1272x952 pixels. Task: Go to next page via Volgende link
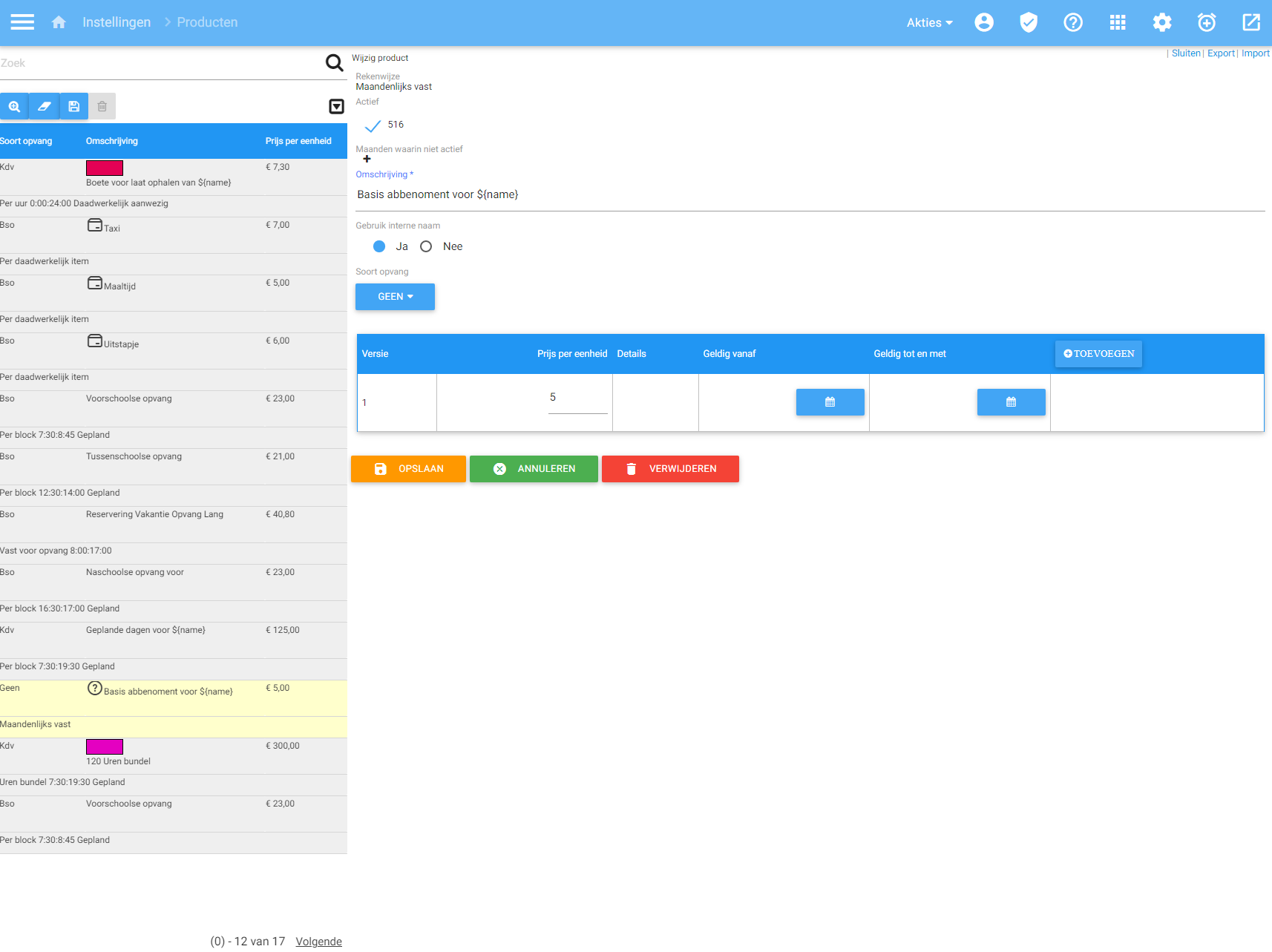pyautogui.click(x=318, y=941)
